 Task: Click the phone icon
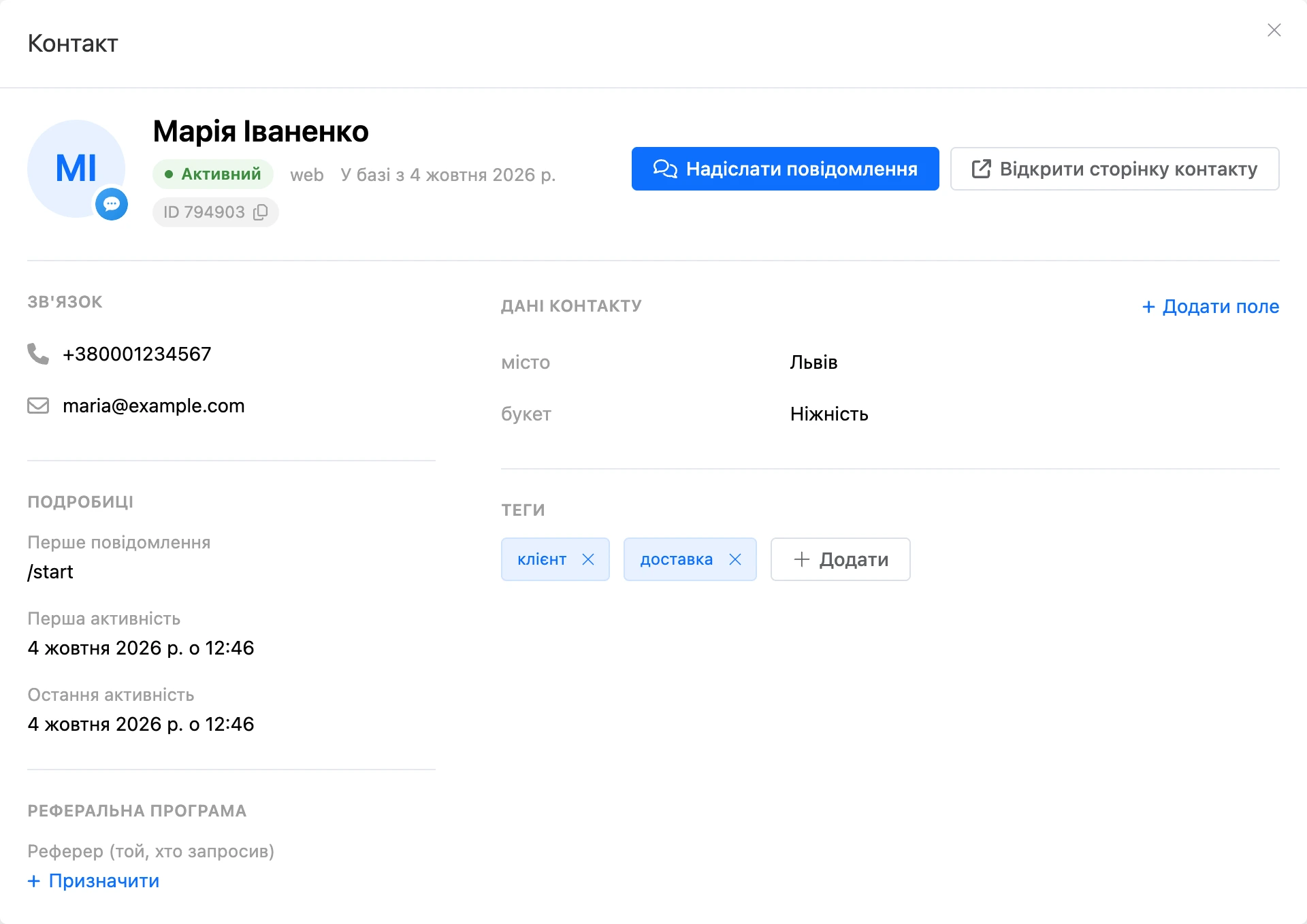38,354
